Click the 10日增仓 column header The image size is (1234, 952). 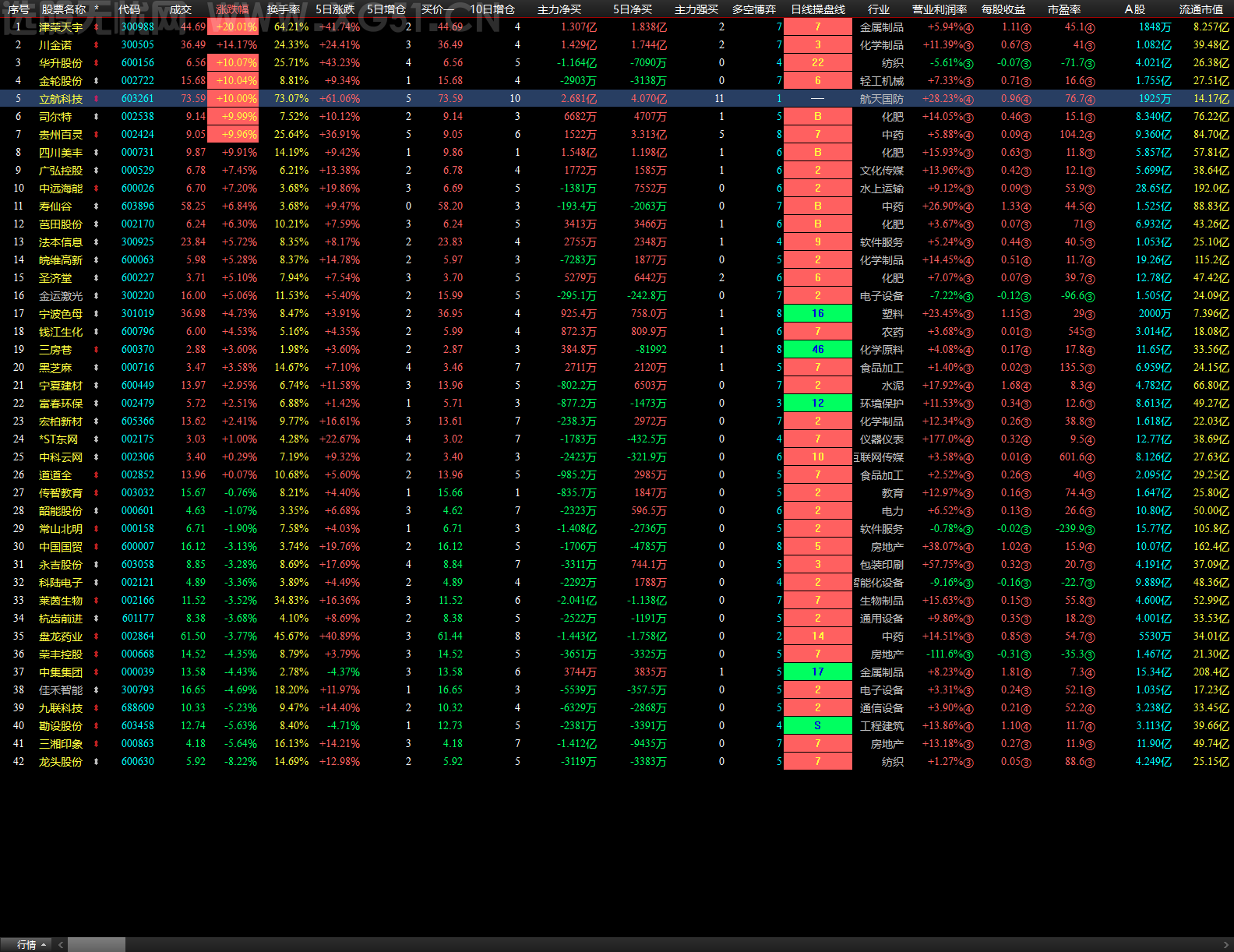tap(492, 9)
